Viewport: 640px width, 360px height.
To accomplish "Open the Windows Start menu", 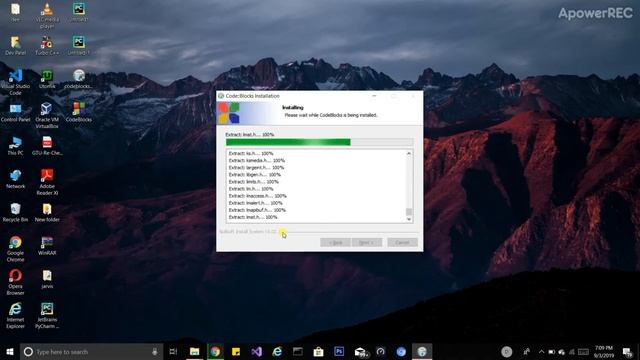I will pos(10,351).
